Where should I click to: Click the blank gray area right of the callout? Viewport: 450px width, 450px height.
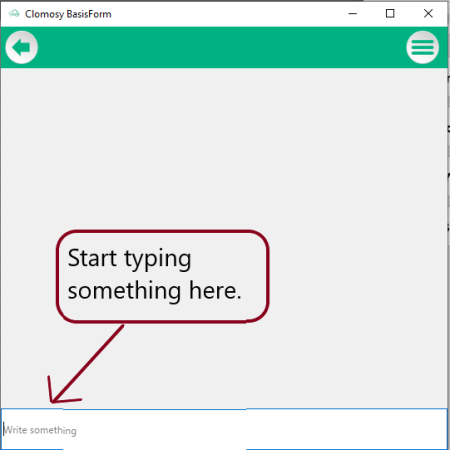358,276
